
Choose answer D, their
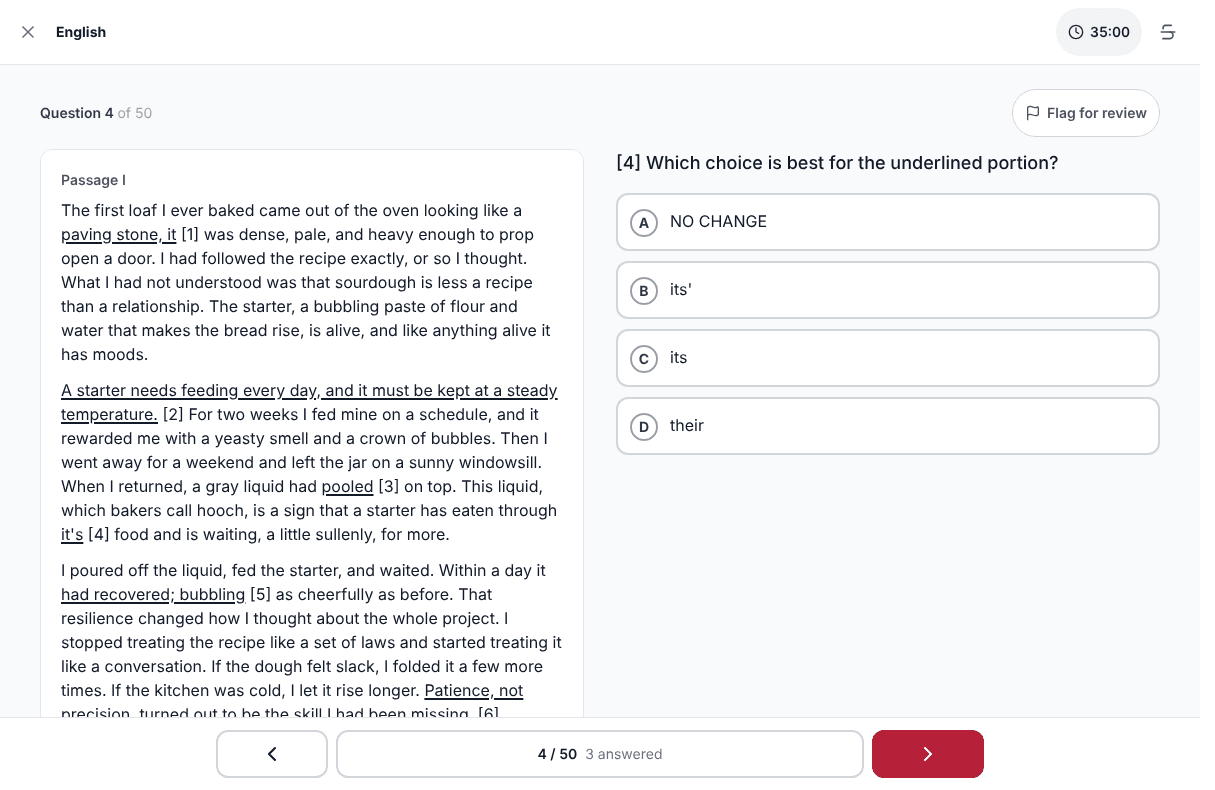[x=888, y=426]
